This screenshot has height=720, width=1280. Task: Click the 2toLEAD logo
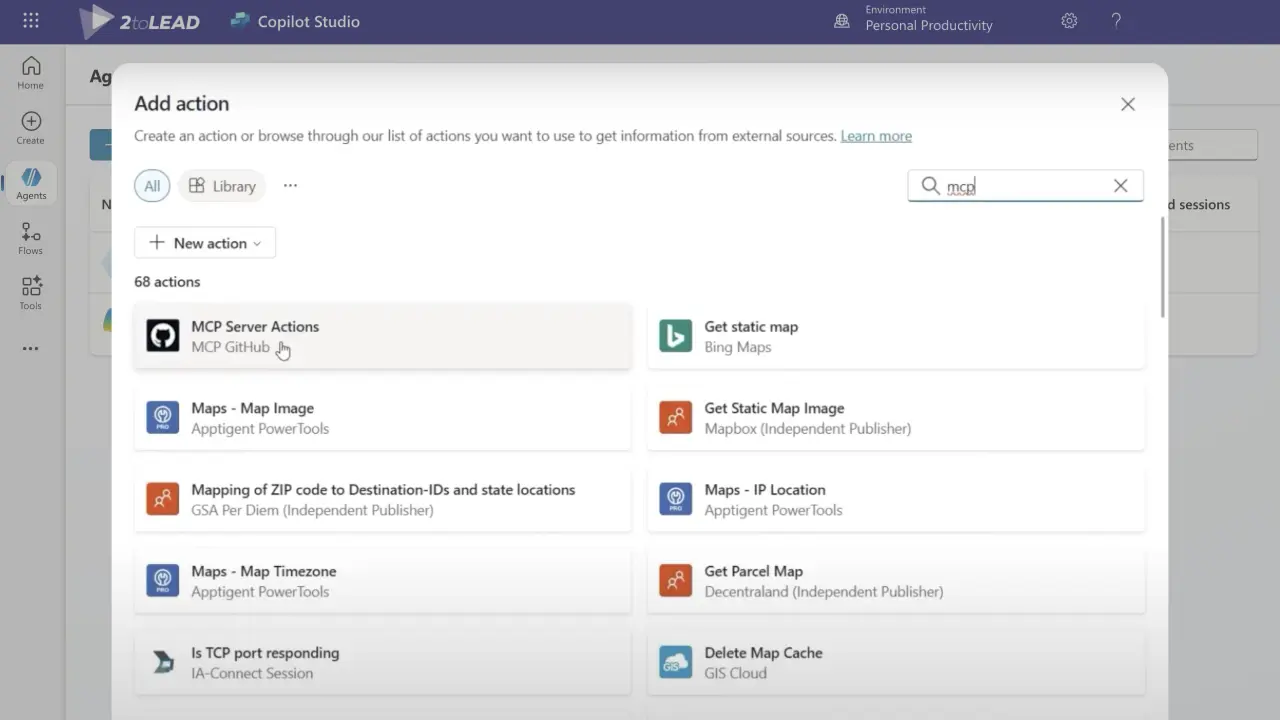pyautogui.click(x=141, y=21)
